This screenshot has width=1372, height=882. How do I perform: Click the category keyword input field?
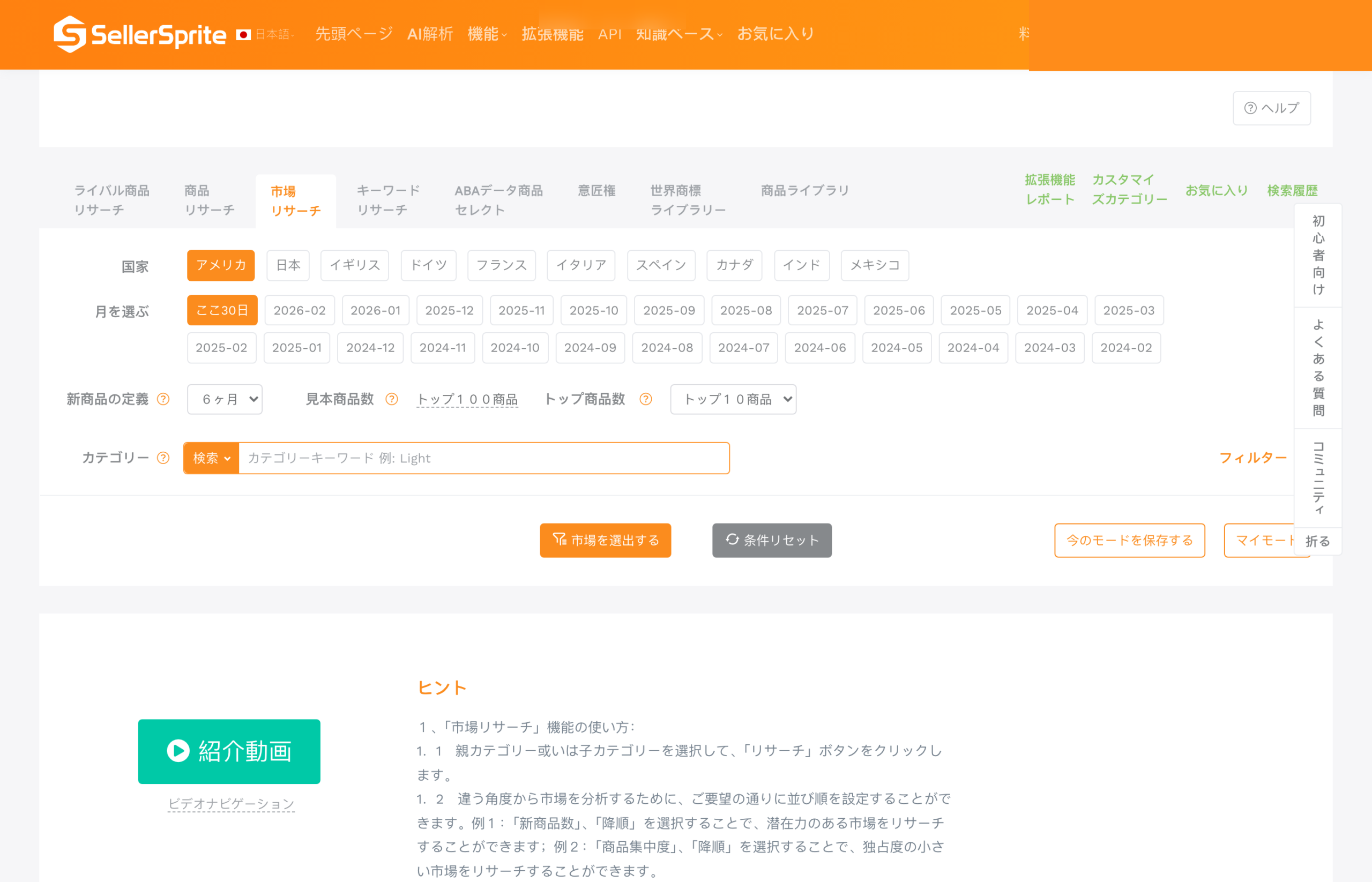click(484, 458)
